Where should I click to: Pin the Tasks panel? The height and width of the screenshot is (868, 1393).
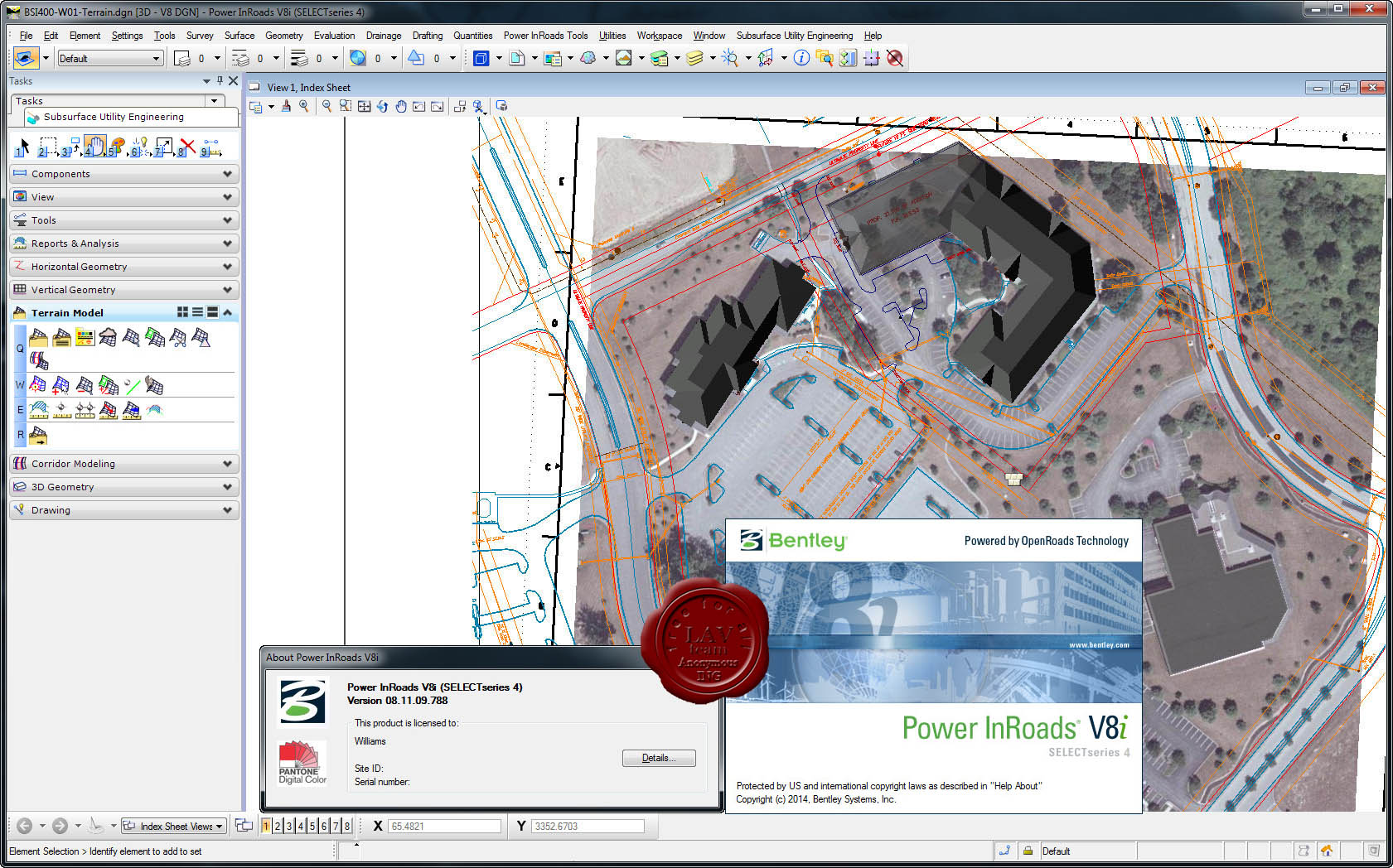pos(220,80)
